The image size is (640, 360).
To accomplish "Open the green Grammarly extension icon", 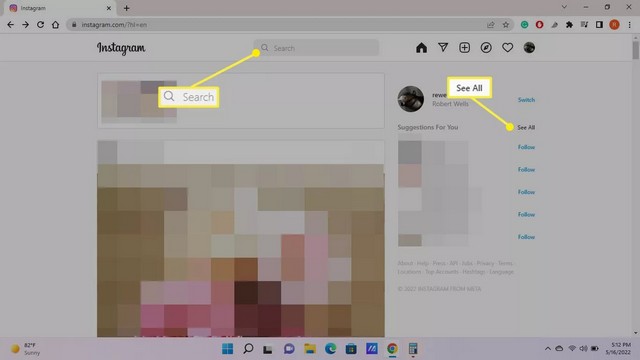I will tap(524, 24).
